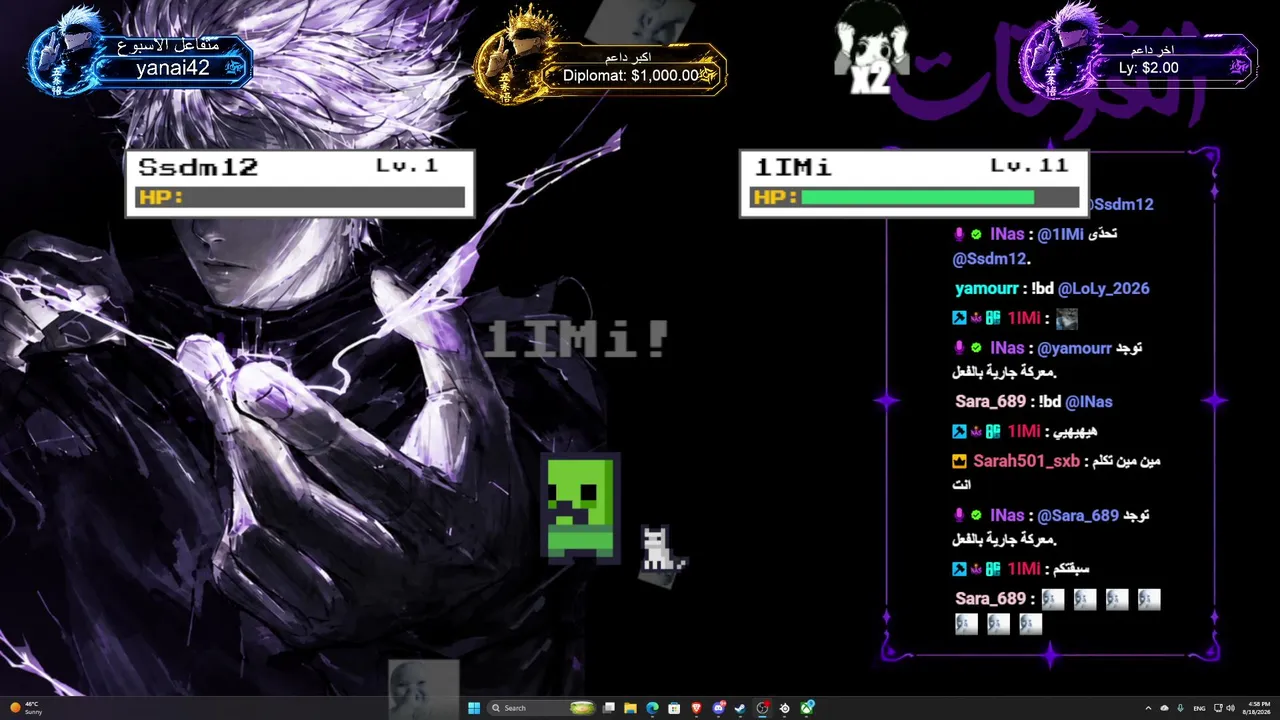Viewport: 1280px width, 720px height.
Task: Click the microphone tray icon
Action: 1181,708
